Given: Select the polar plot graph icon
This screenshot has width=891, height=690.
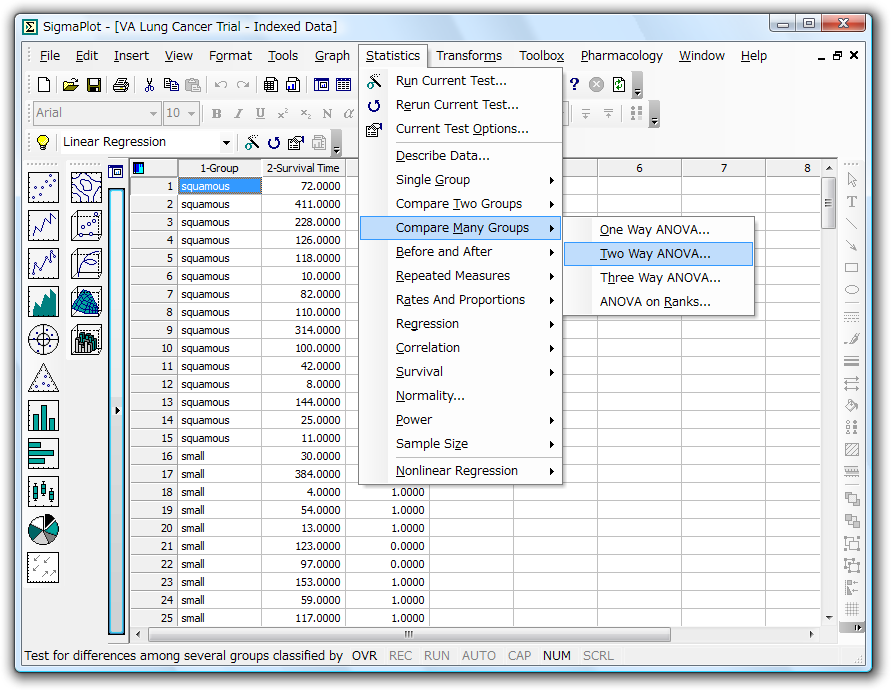Looking at the screenshot, I should (x=43, y=339).
